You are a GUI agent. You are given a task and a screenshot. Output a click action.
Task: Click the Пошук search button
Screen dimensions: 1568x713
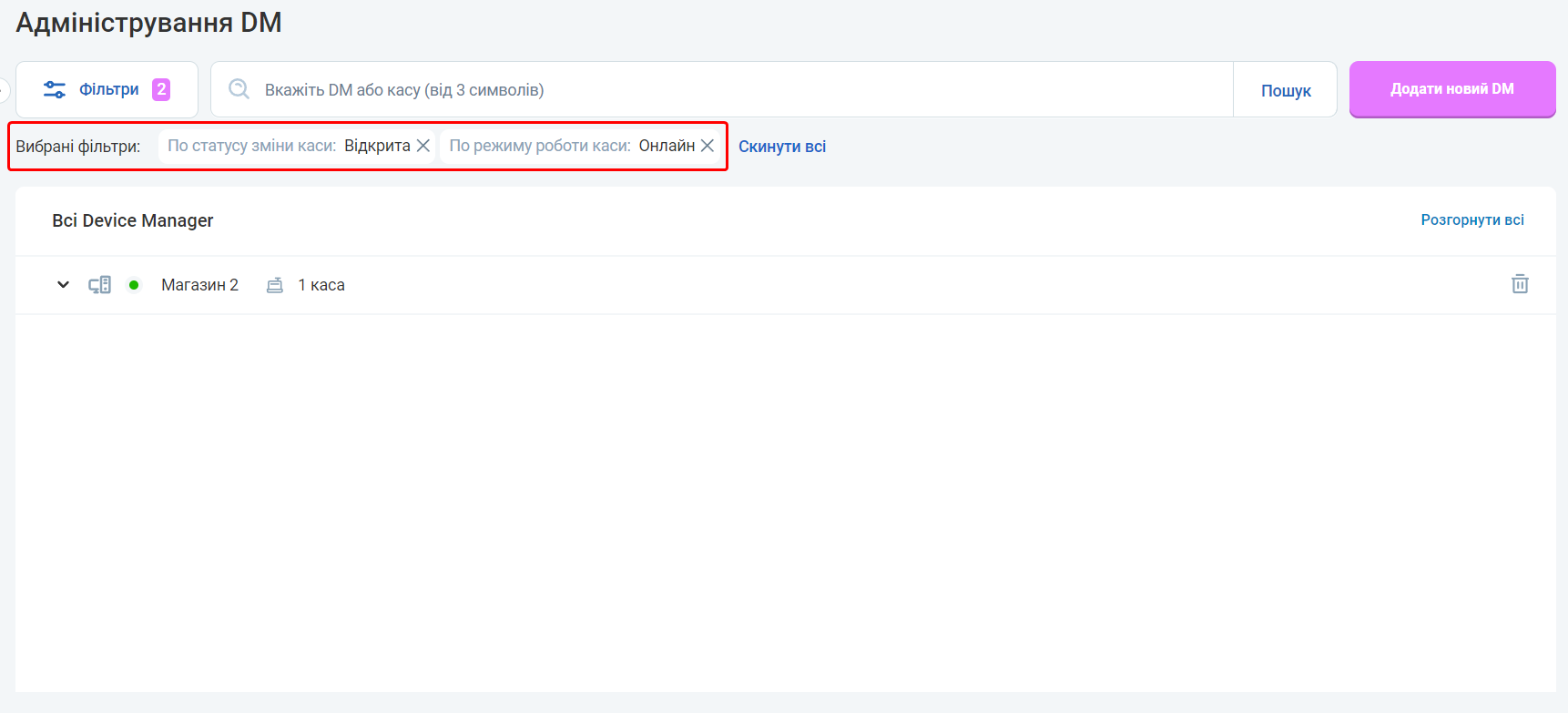[1286, 90]
